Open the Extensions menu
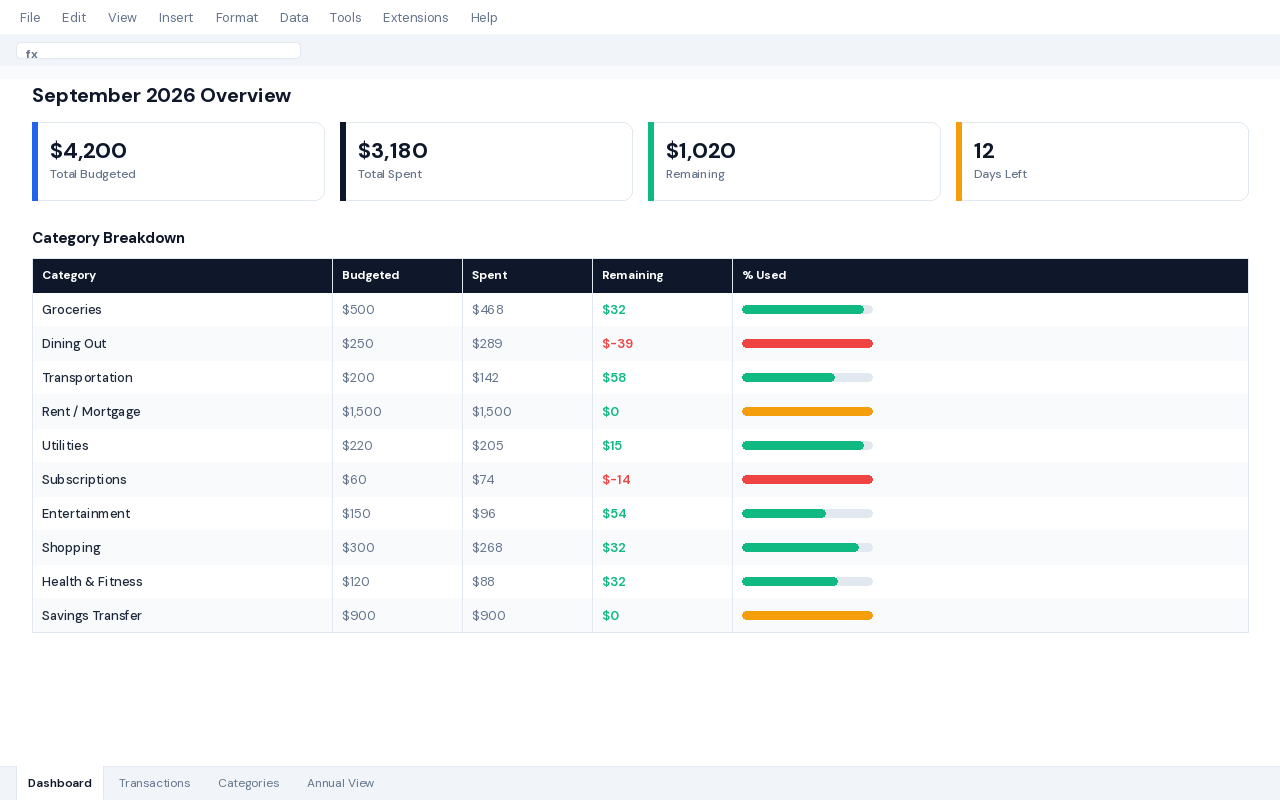1280x800 pixels. 416,17
